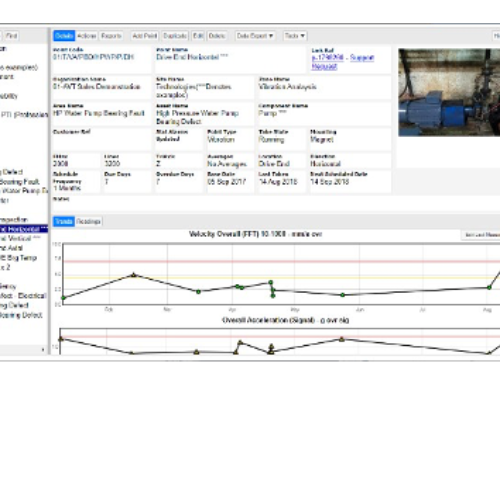500x500 pixels.
Task: Click the Delete button
Action: 217,36
